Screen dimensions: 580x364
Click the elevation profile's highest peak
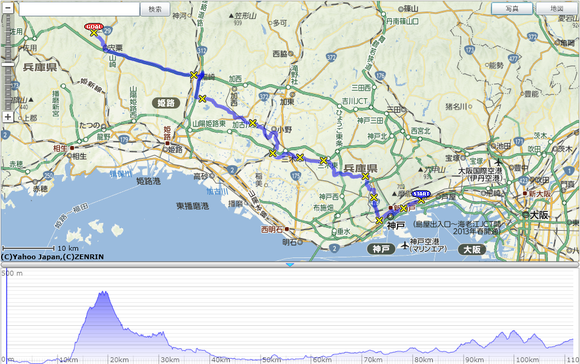[103, 292]
